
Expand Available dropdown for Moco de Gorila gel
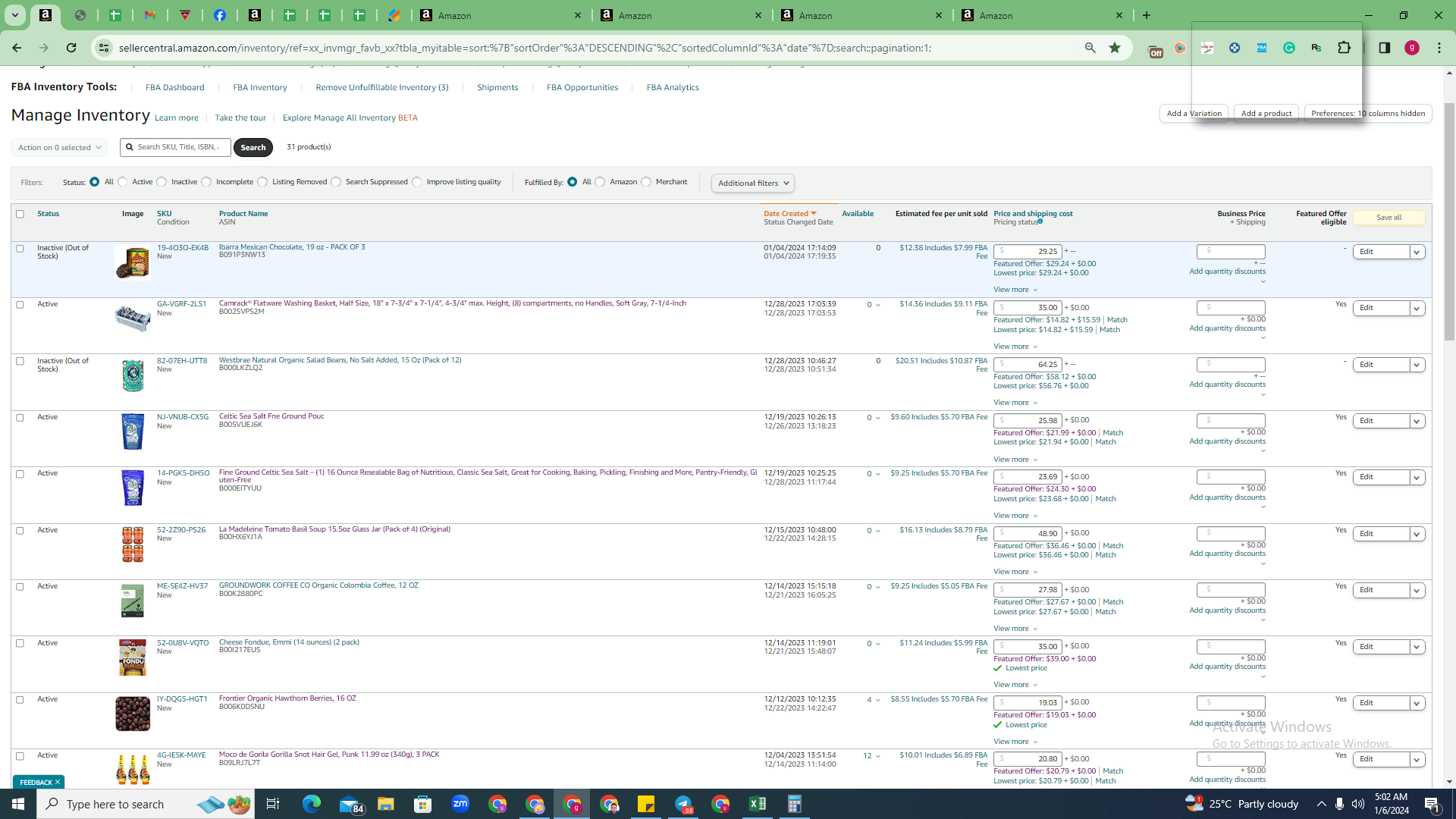878,756
